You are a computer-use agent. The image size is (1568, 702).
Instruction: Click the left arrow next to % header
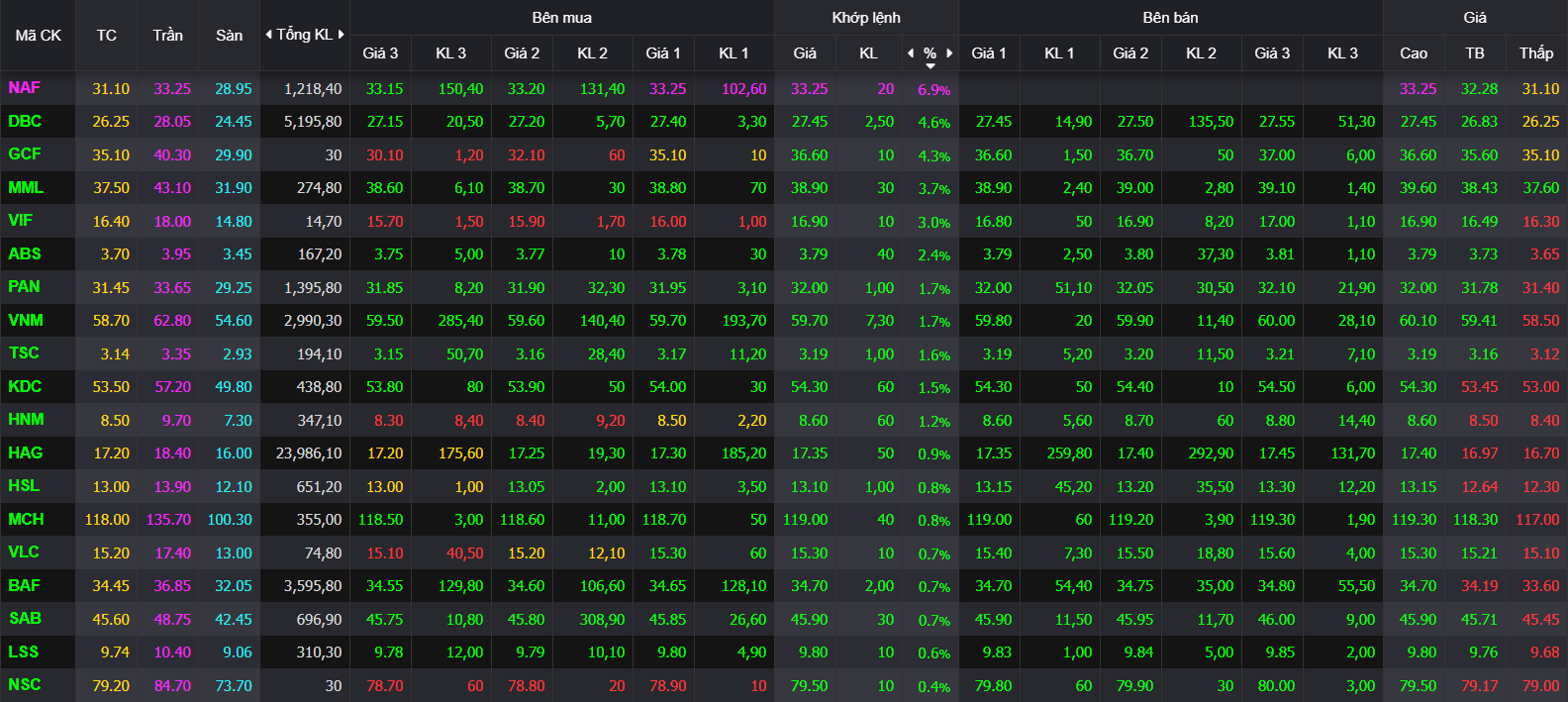(911, 53)
